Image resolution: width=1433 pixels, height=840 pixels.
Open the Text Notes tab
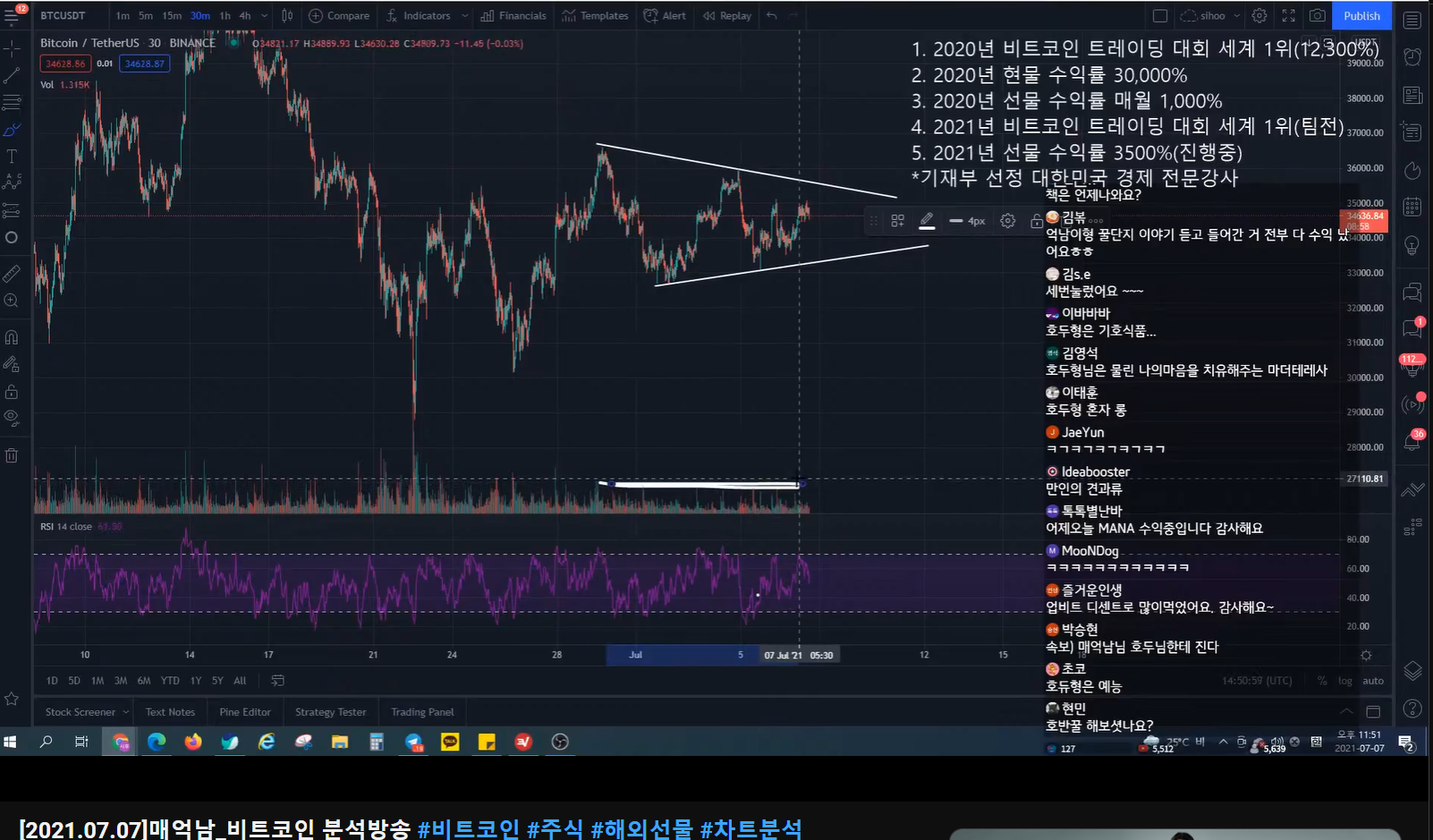pyautogui.click(x=170, y=712)
